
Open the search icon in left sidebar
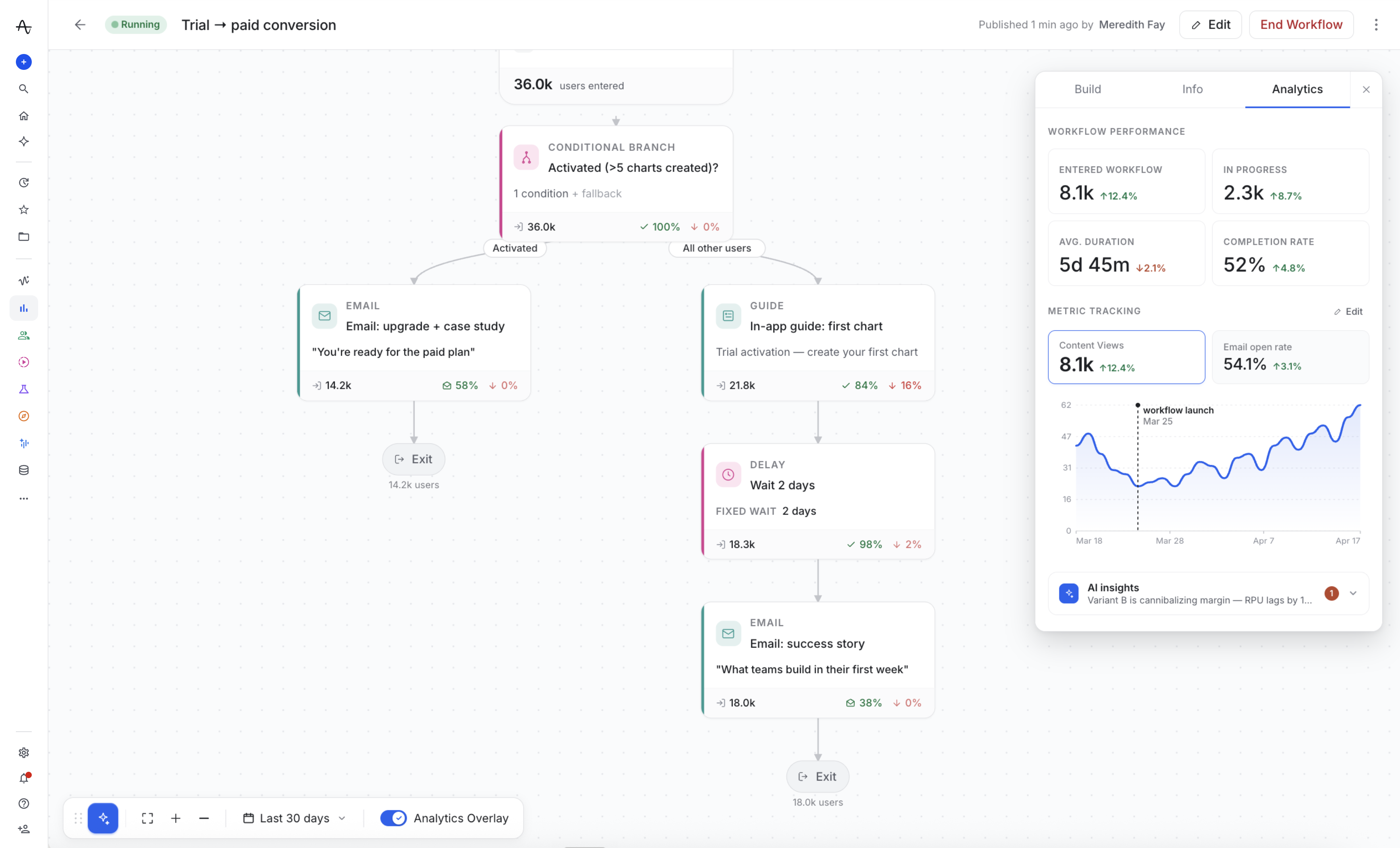tap(24, 89)
